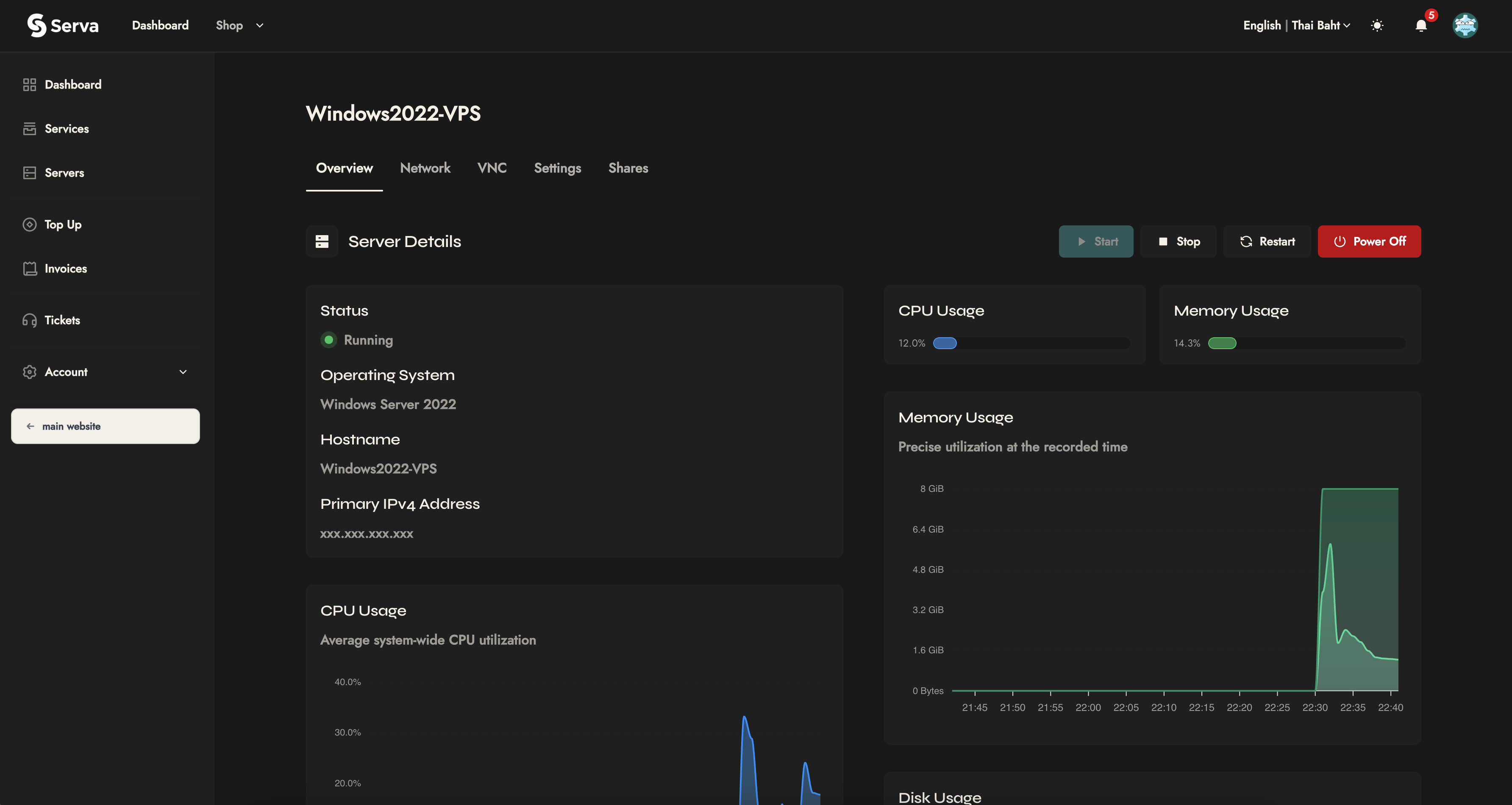The width and height of the screenshot is (1512, 805).
Task: Switch to the Network tab
Action: tap(425, 168)
